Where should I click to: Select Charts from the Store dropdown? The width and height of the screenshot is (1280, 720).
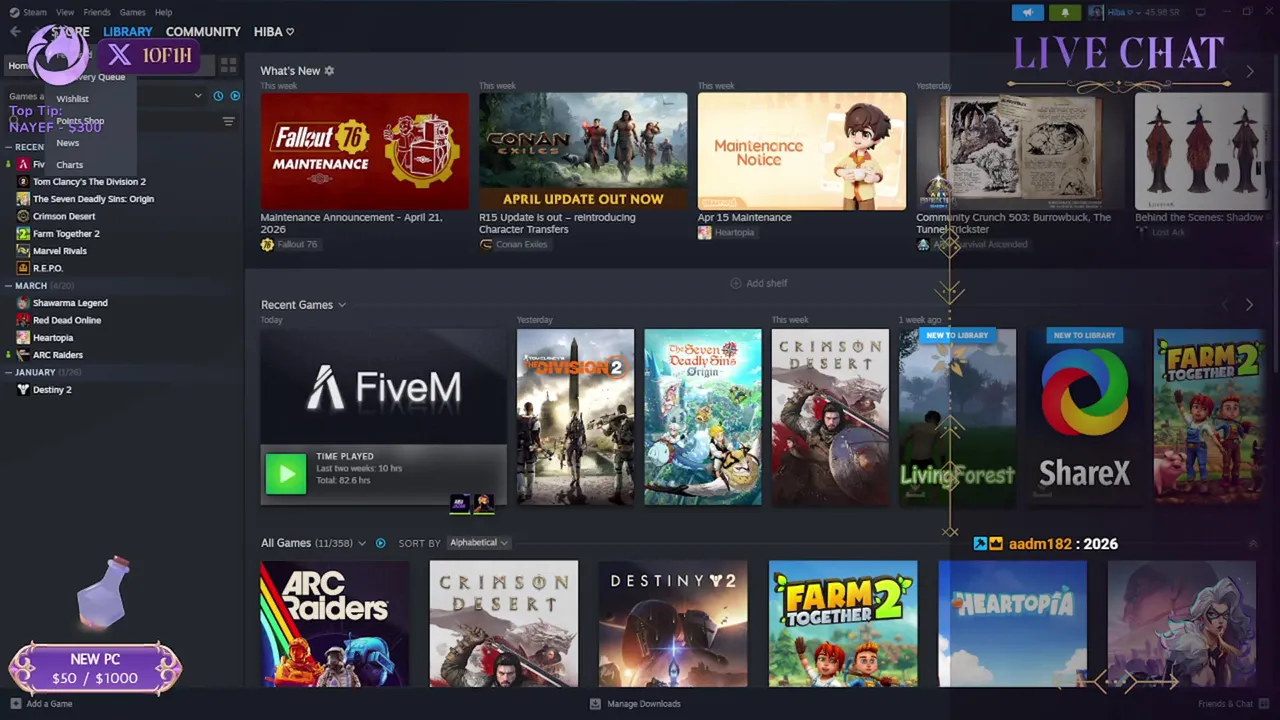tap(69, 165)
